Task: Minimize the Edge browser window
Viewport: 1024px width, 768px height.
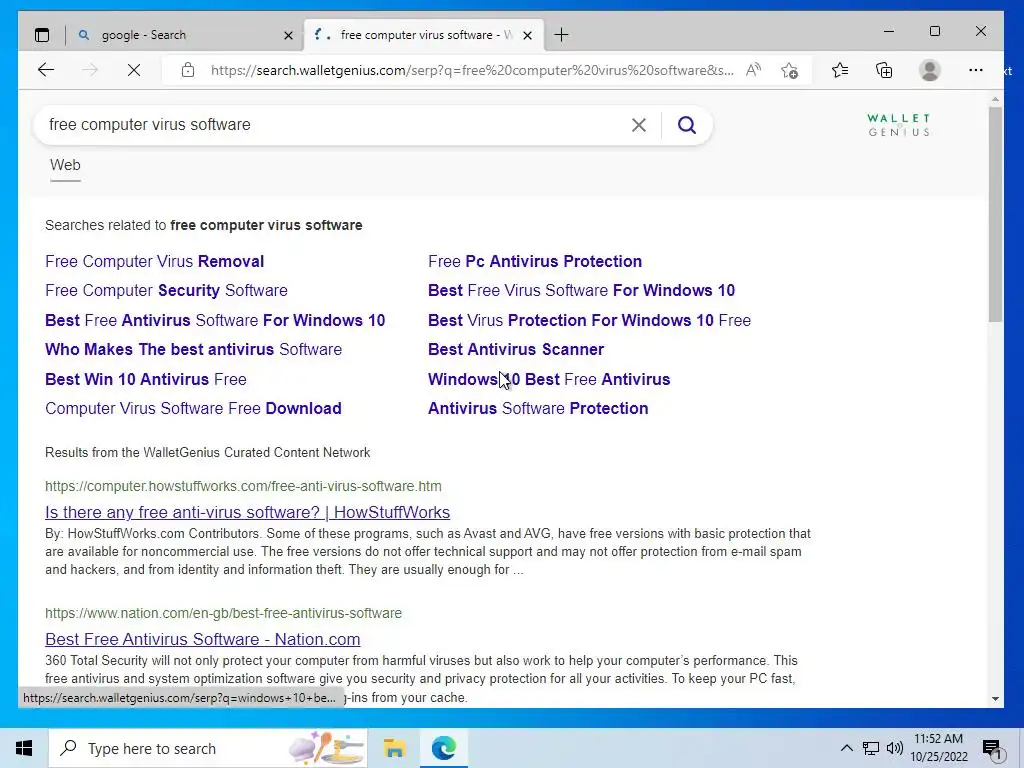Action: (889, 31)
